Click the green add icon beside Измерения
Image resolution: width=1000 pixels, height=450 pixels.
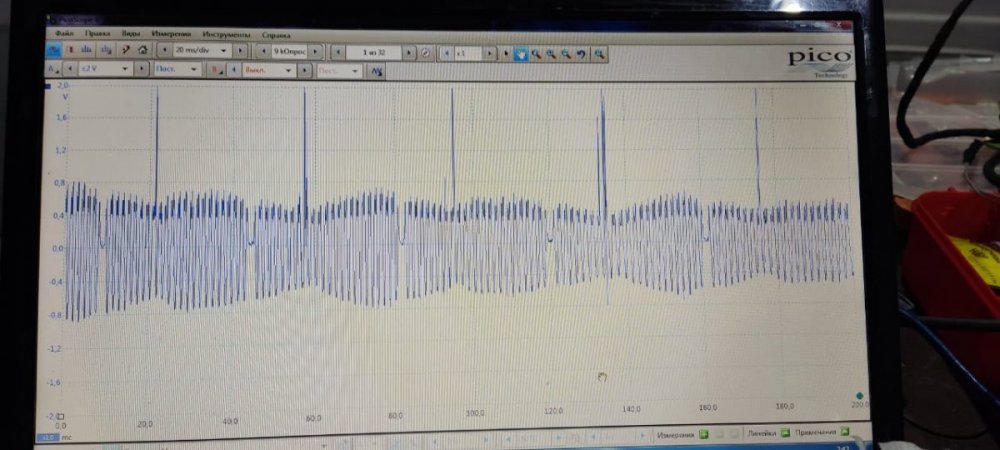(x=703, y=434)
